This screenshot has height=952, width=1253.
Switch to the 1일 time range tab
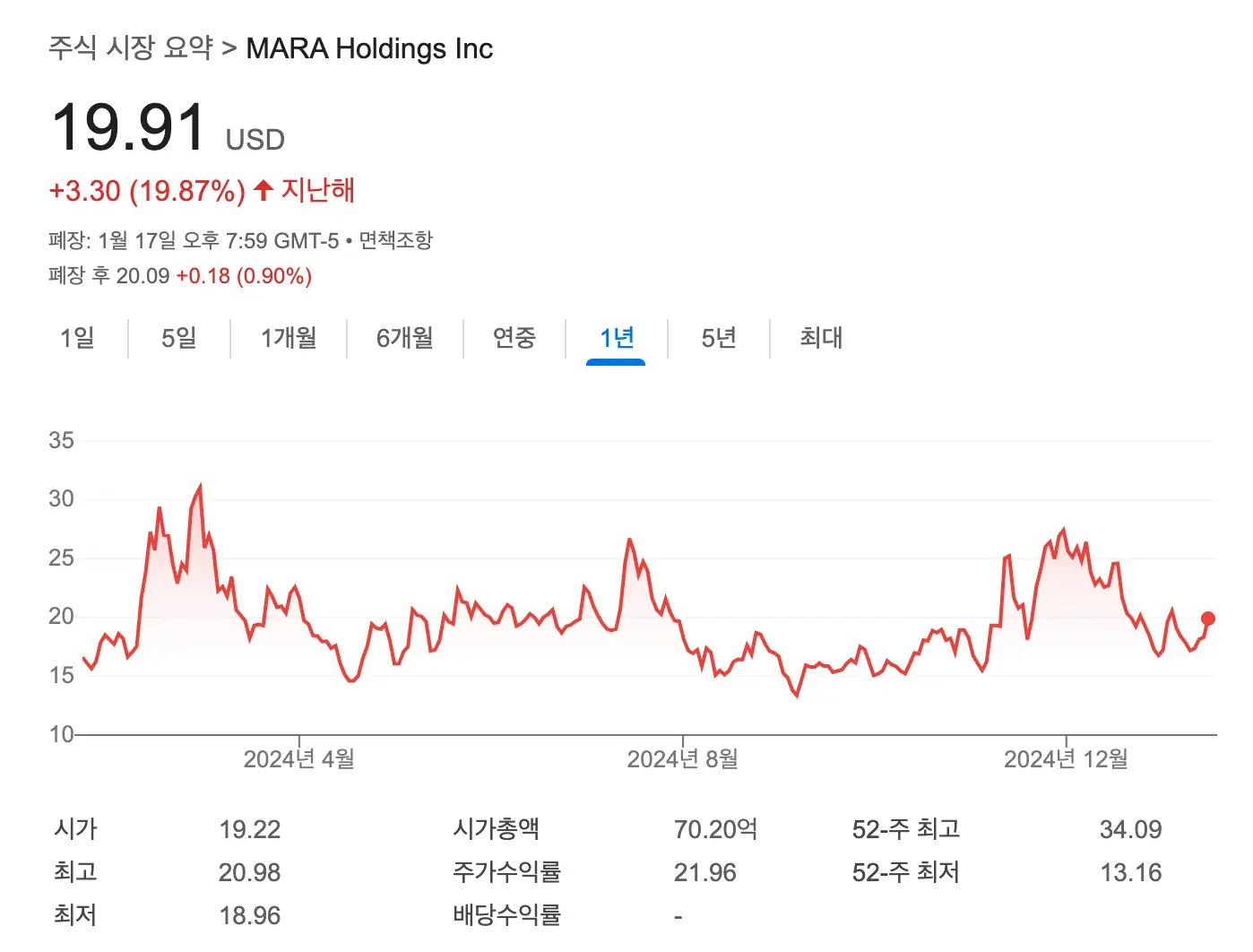[x=76, y=338]
